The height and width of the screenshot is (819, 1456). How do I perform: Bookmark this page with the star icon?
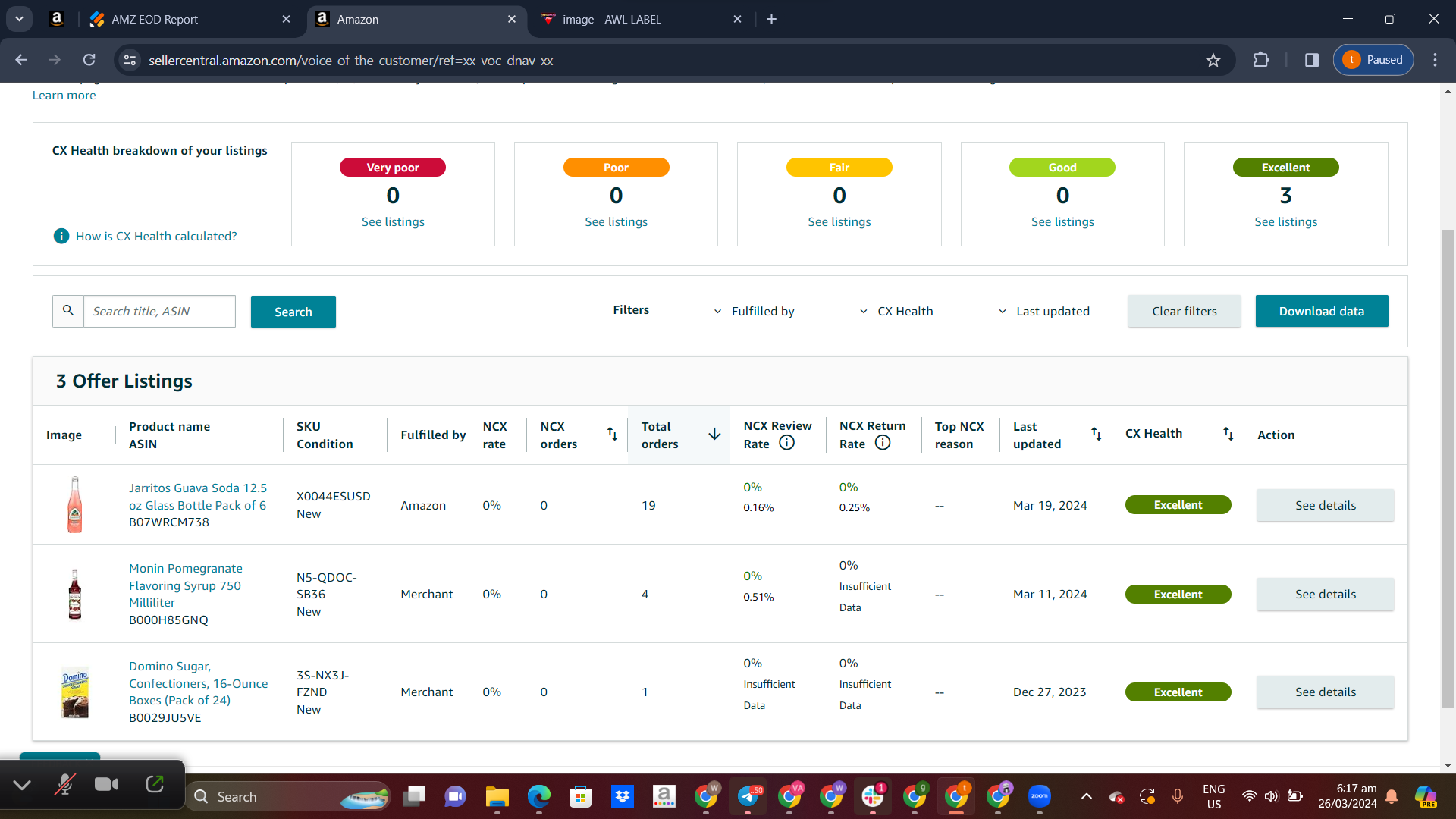(1213, 60)
